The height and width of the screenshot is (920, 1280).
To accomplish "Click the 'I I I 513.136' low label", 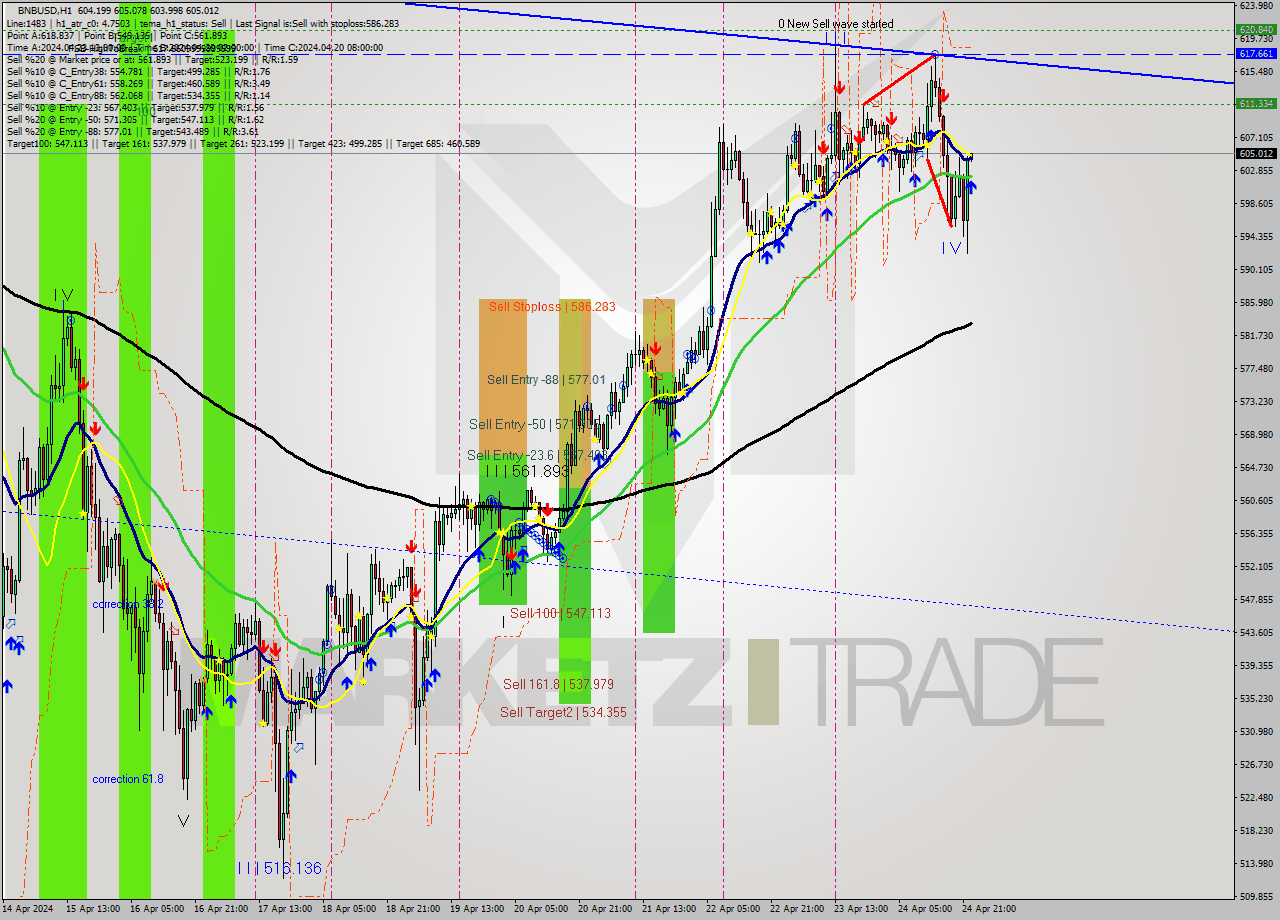I will [x=279, y=868].
